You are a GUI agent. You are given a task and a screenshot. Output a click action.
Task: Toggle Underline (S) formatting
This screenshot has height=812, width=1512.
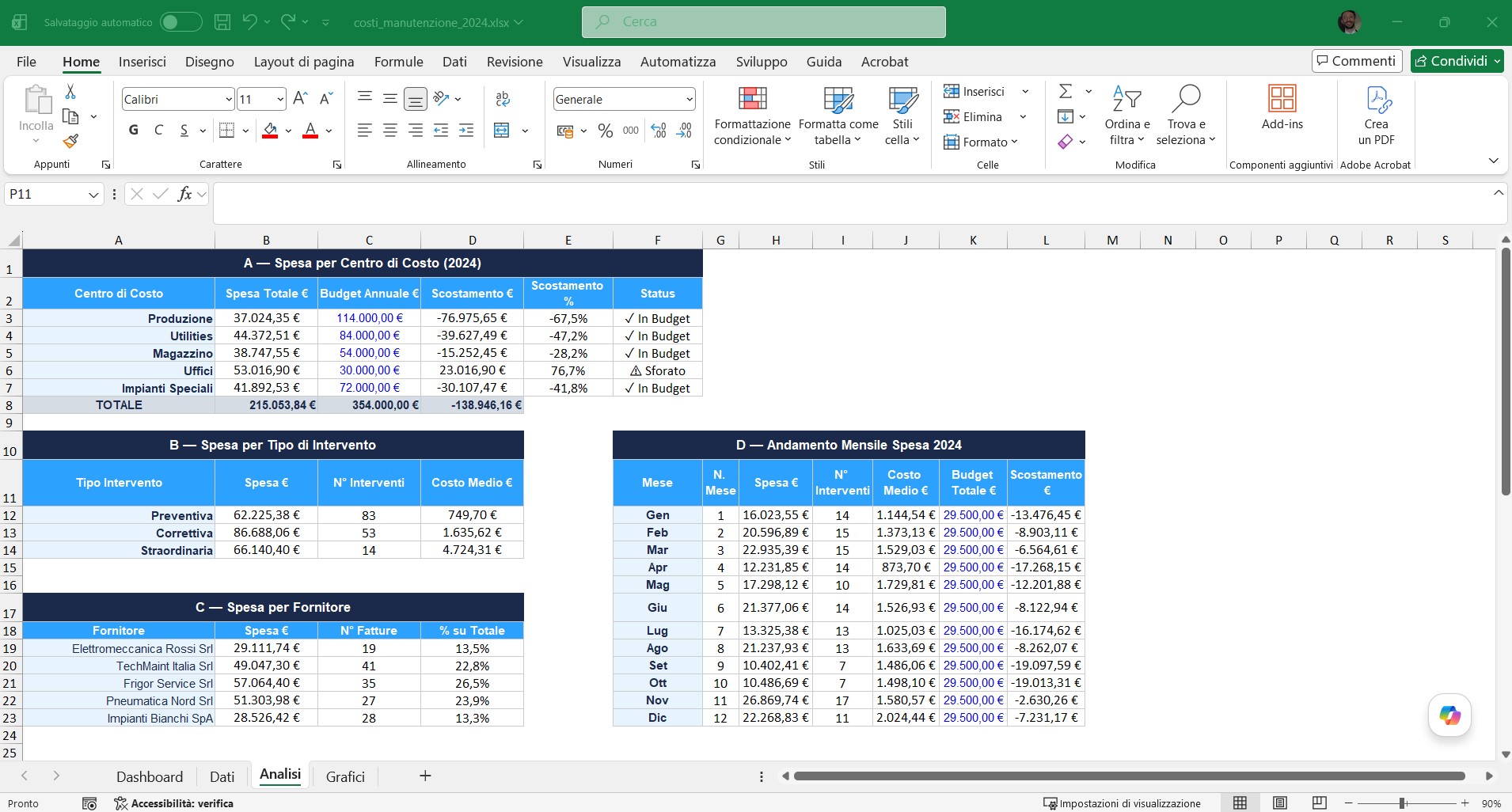pos(184,131)
